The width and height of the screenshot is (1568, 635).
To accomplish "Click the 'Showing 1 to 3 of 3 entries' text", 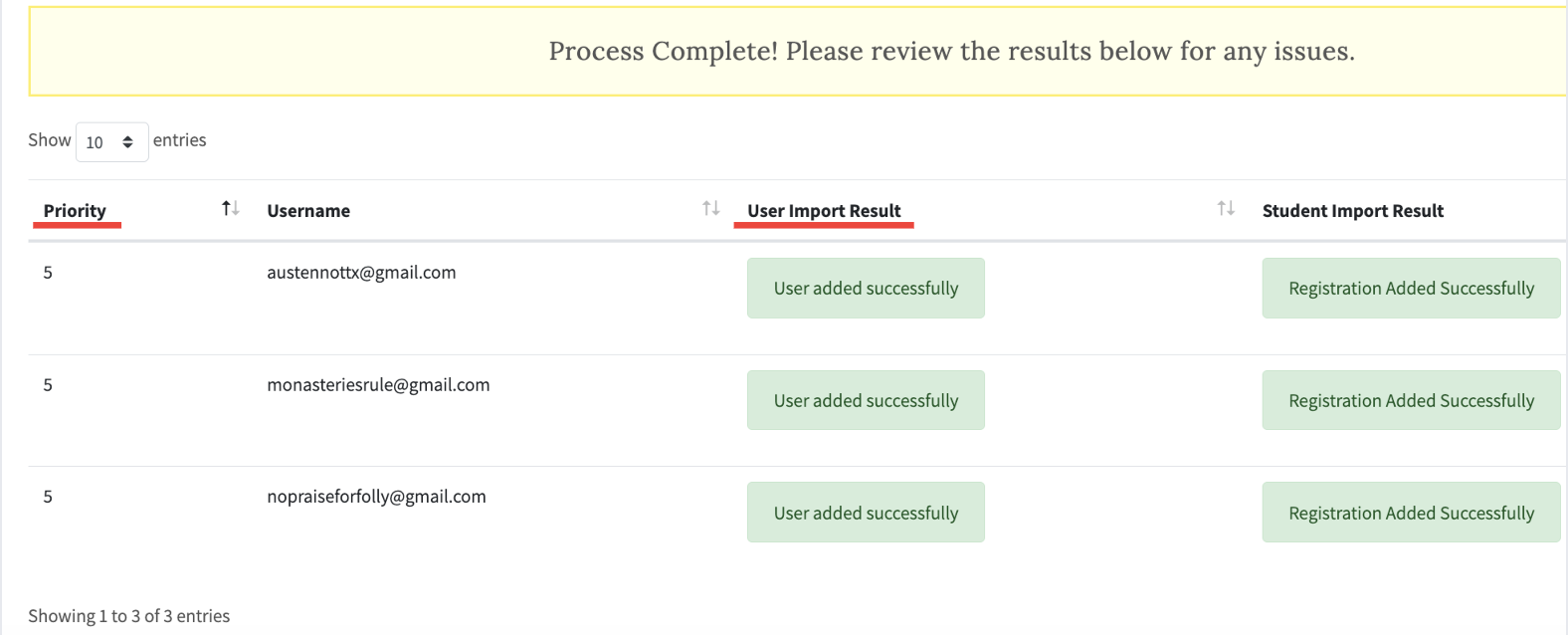I will coord(129,616).
